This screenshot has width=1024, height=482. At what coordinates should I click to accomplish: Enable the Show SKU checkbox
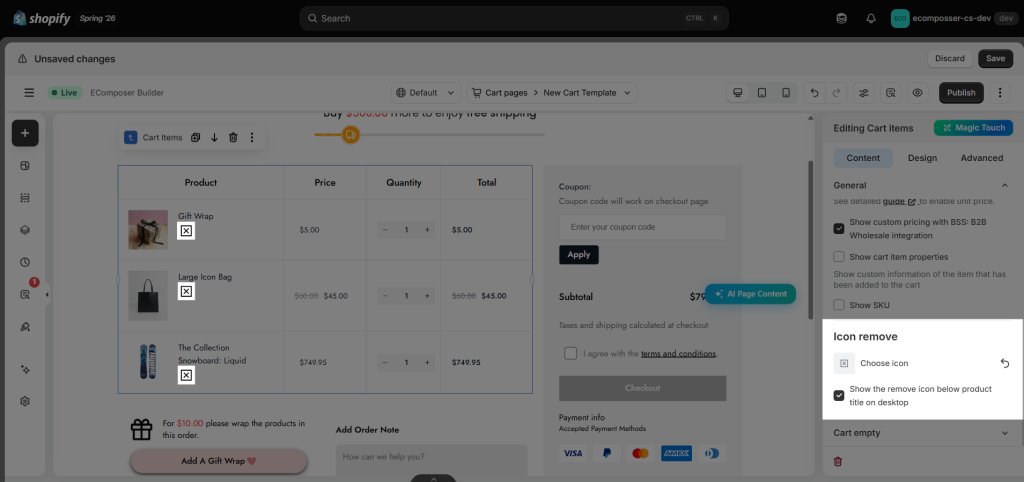click(x=839, y=305)
